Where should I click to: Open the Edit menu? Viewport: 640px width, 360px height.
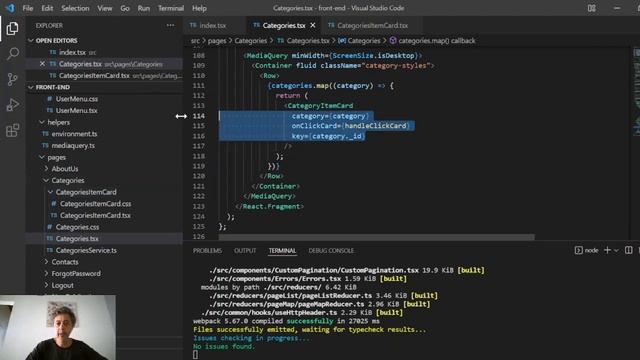click(47, 8)
